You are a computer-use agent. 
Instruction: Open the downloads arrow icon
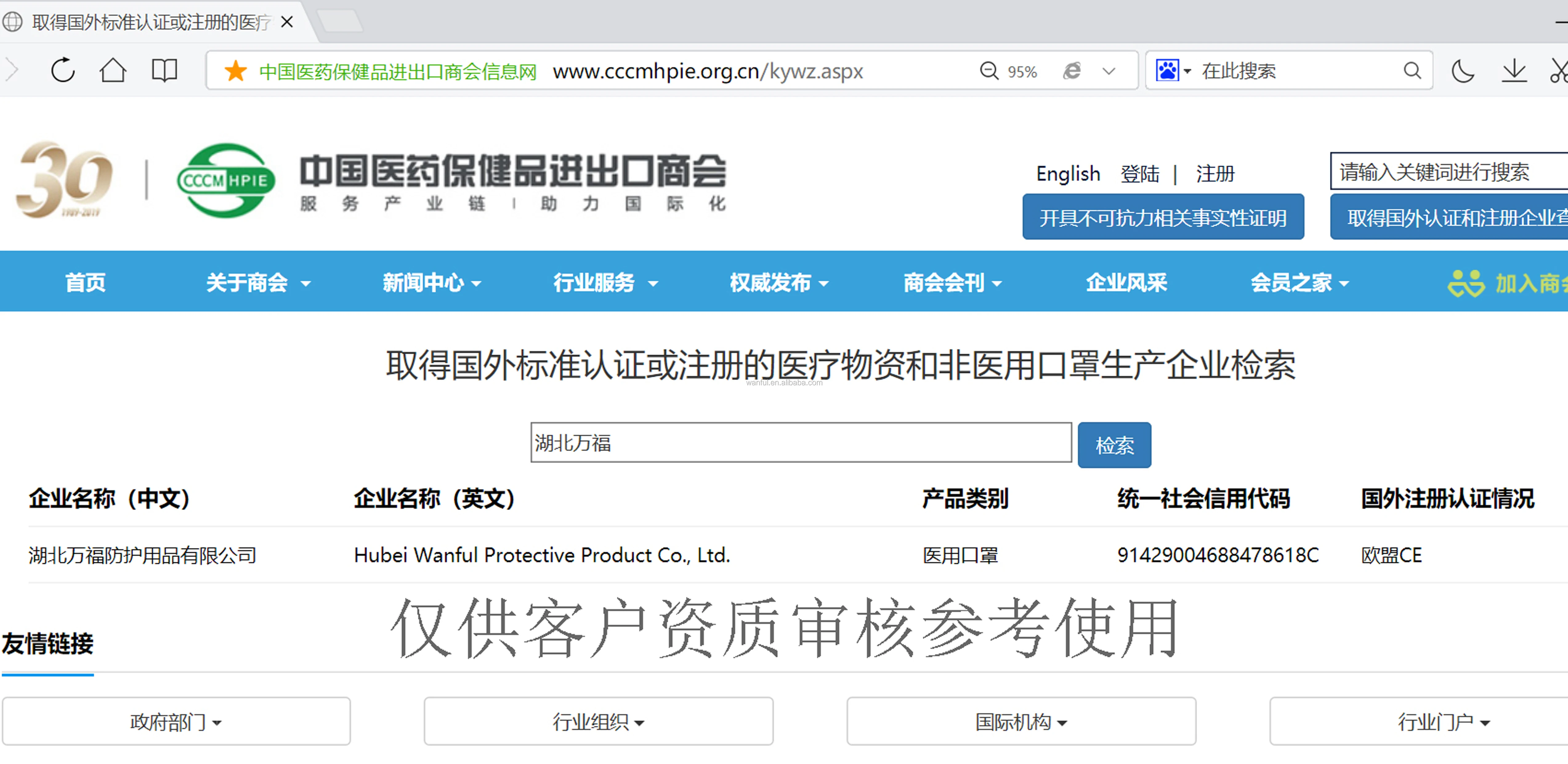1514,71
